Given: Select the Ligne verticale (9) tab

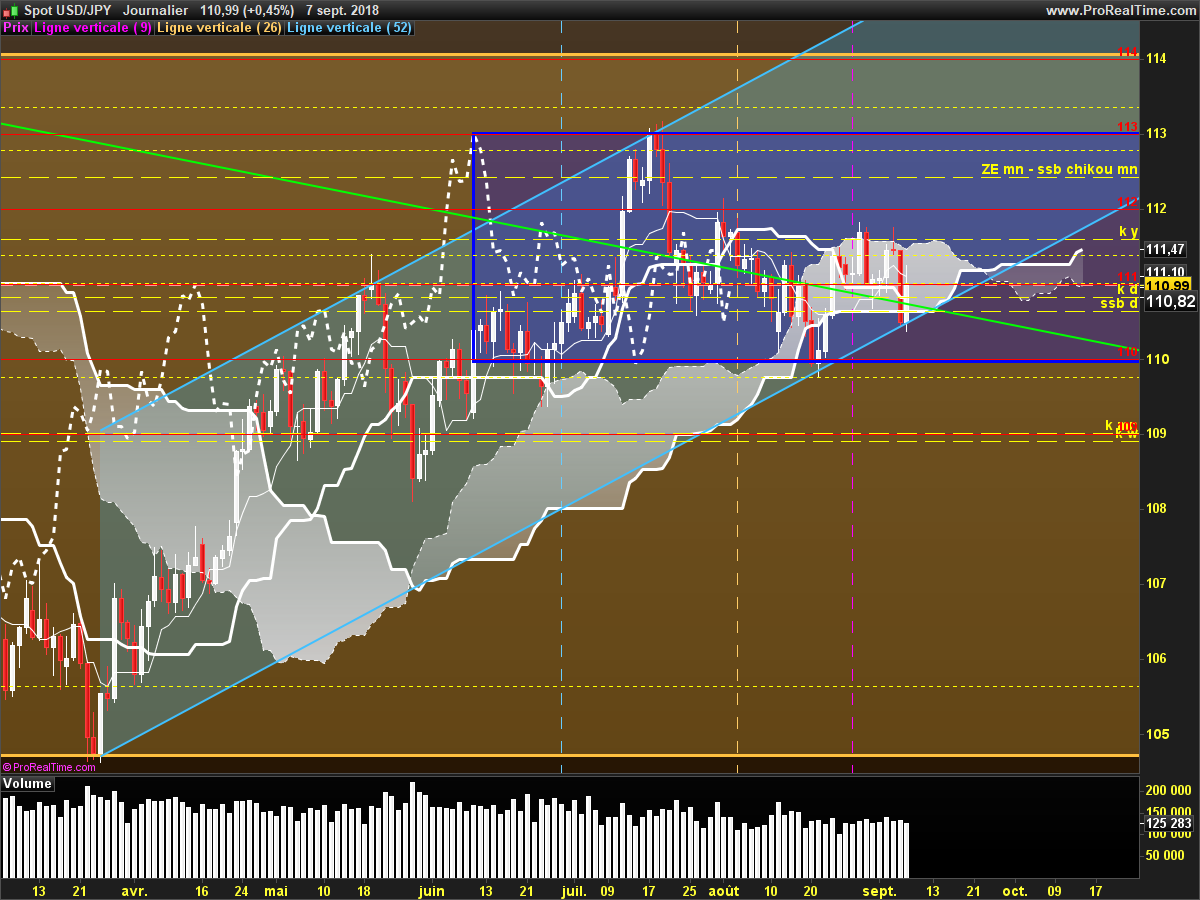Looking at the screenshot, I should [94, 28].
